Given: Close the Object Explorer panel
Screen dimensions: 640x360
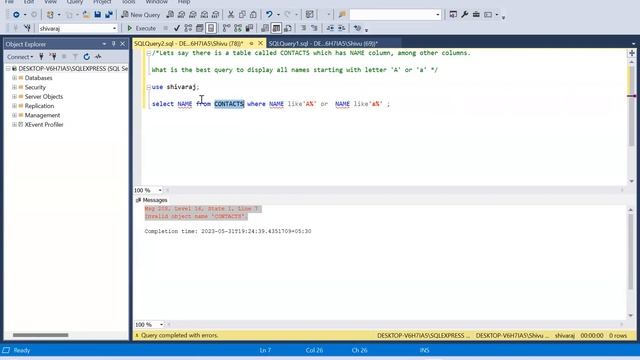Looking at the screenshot, I should click(122, 44).
